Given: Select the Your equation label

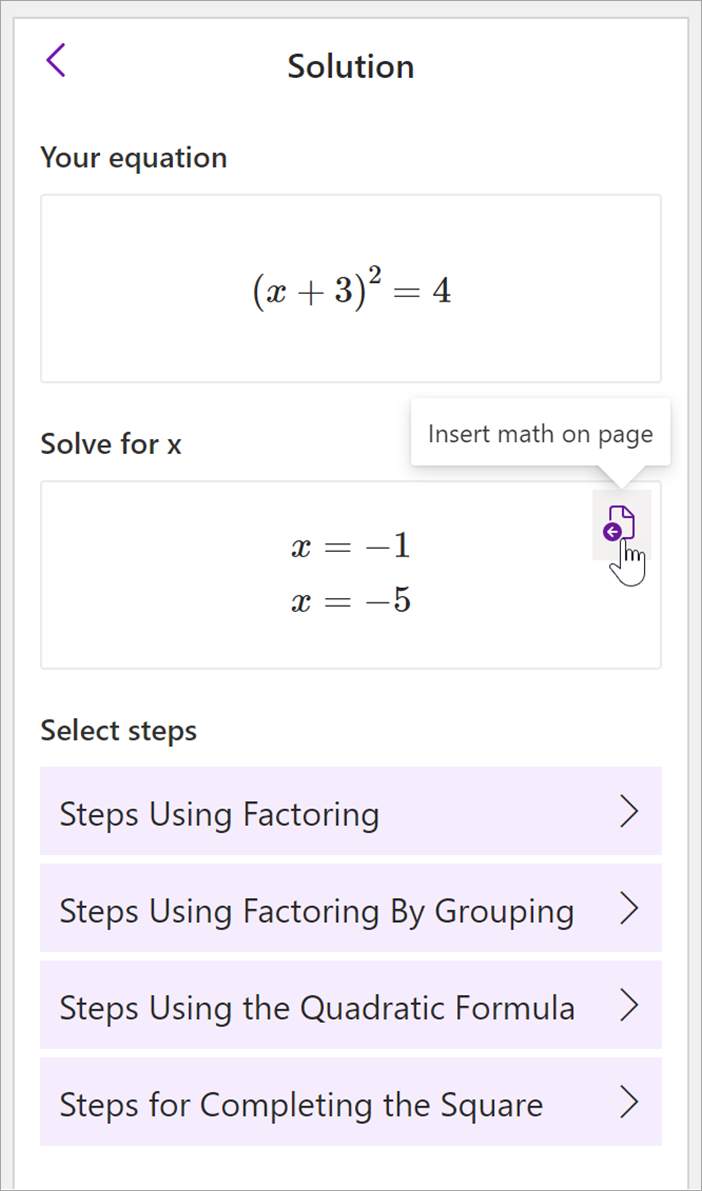Looking at the screenshot, I should [x=133, y=157].
